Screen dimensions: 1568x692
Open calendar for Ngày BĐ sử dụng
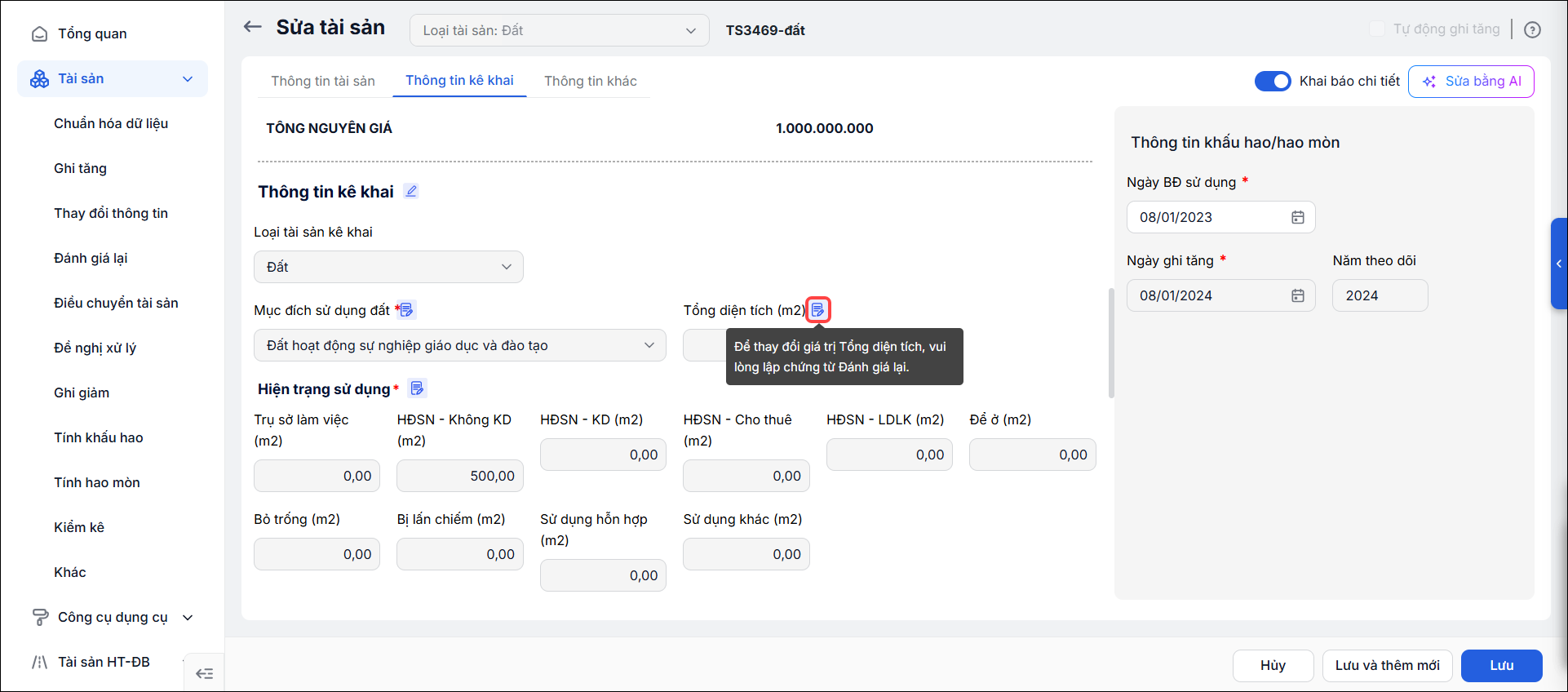1298,217
